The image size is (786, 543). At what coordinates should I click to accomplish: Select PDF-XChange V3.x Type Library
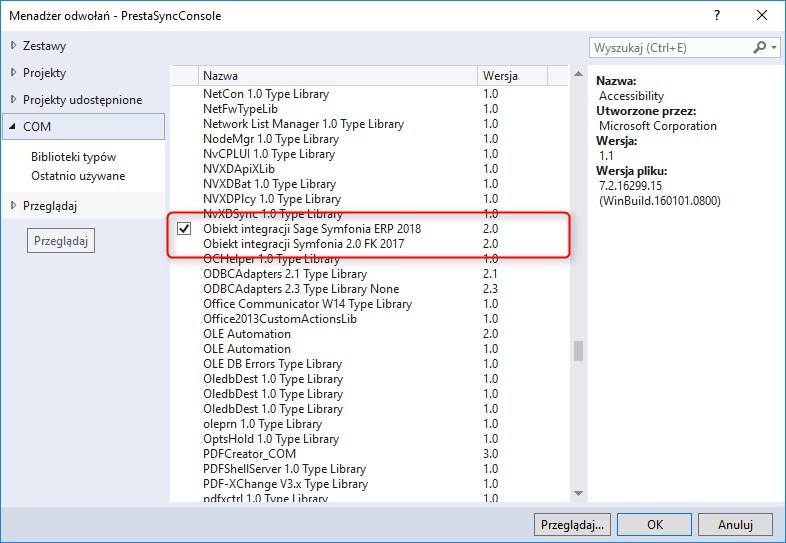click(370, 484)
